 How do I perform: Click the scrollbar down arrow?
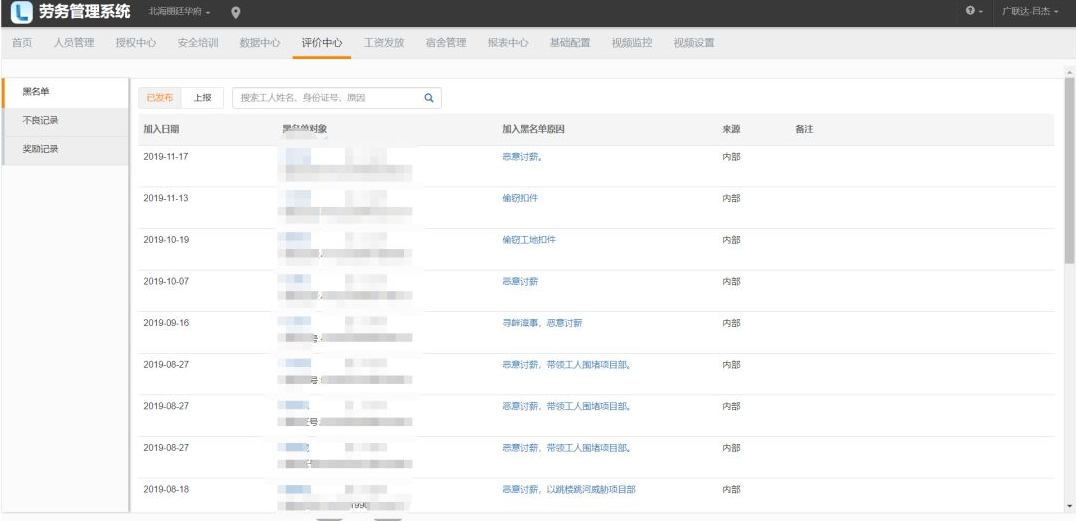point(1069,506)
